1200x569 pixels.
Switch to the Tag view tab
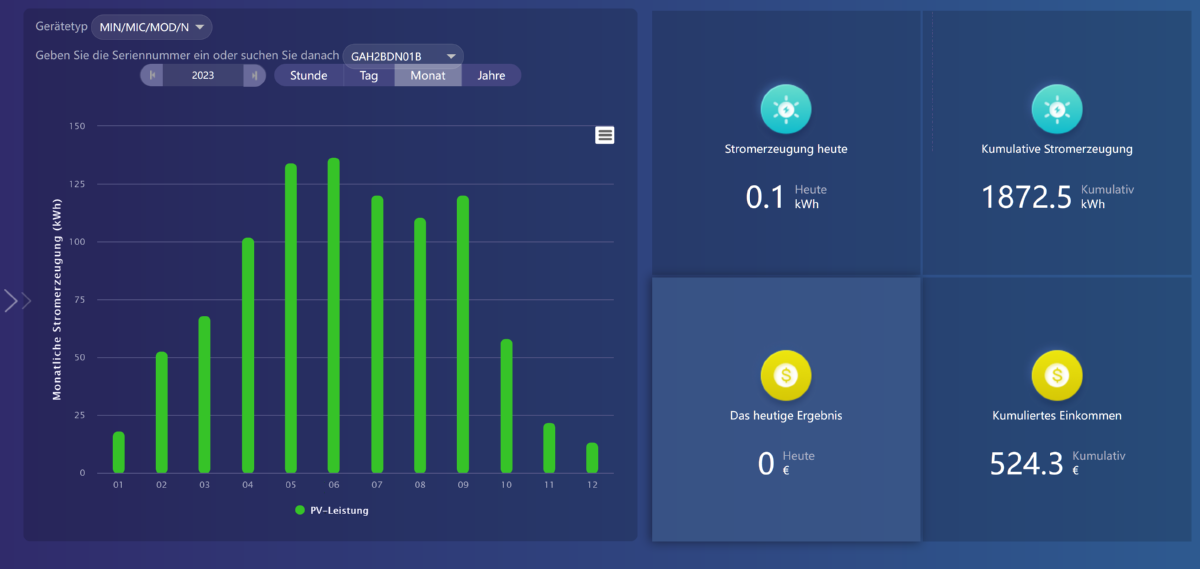pos(369,75)
